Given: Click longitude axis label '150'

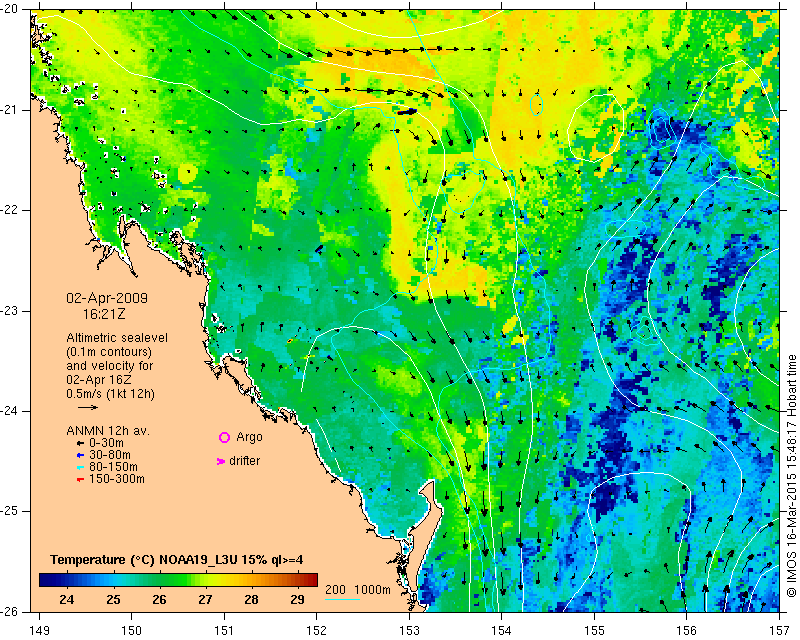Looking at the screenshot, I should (x=131, y=631).
